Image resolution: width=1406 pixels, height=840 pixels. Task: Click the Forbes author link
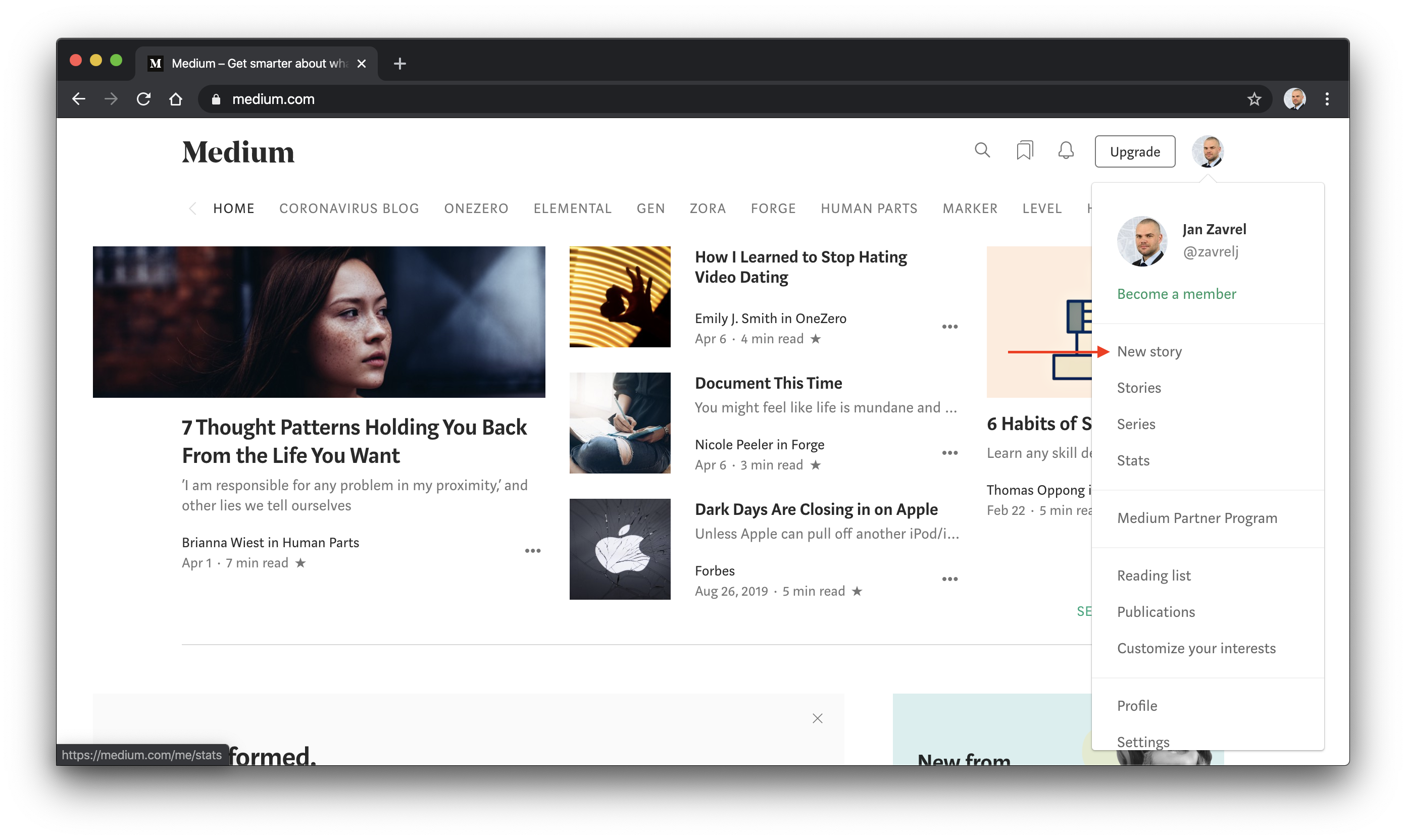715,570
